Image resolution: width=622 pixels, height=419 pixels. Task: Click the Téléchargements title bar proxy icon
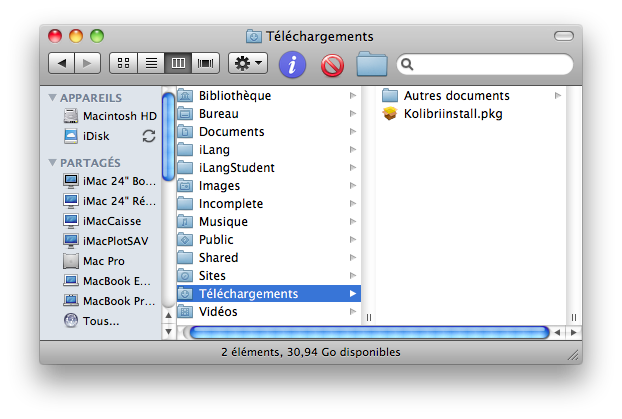tap(253, 36)
